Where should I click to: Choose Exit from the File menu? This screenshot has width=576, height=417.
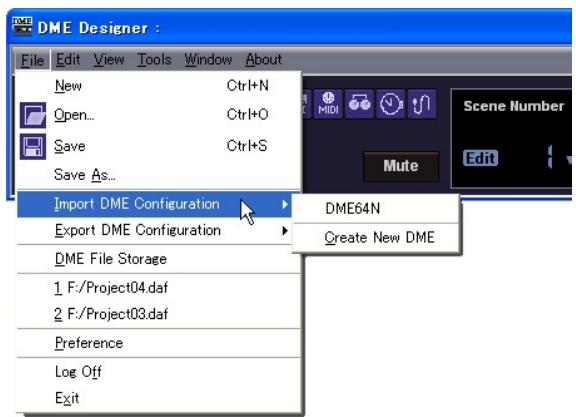pos(159,398)
